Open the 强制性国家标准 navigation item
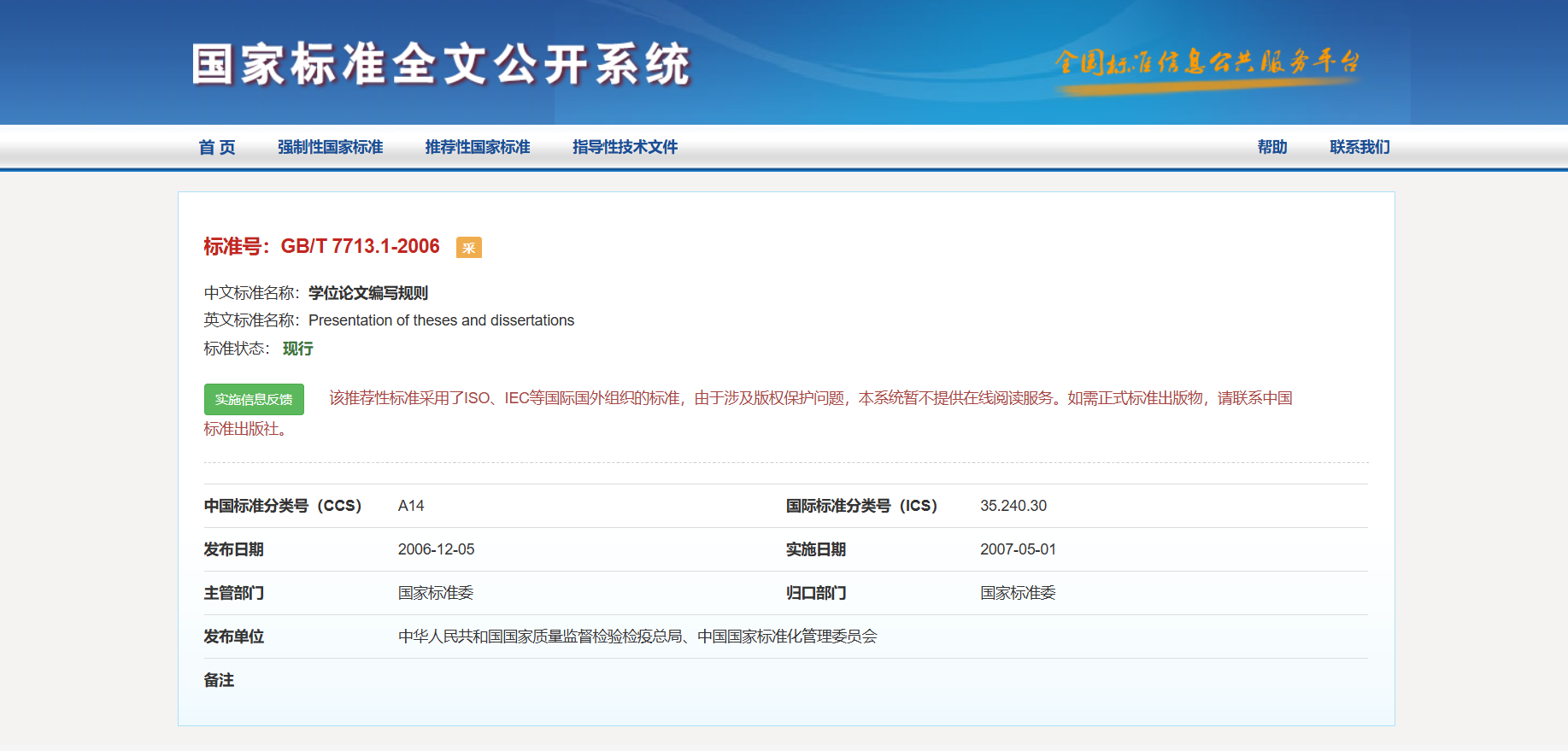Screen dimensions: 1568x751 [330, 147]
